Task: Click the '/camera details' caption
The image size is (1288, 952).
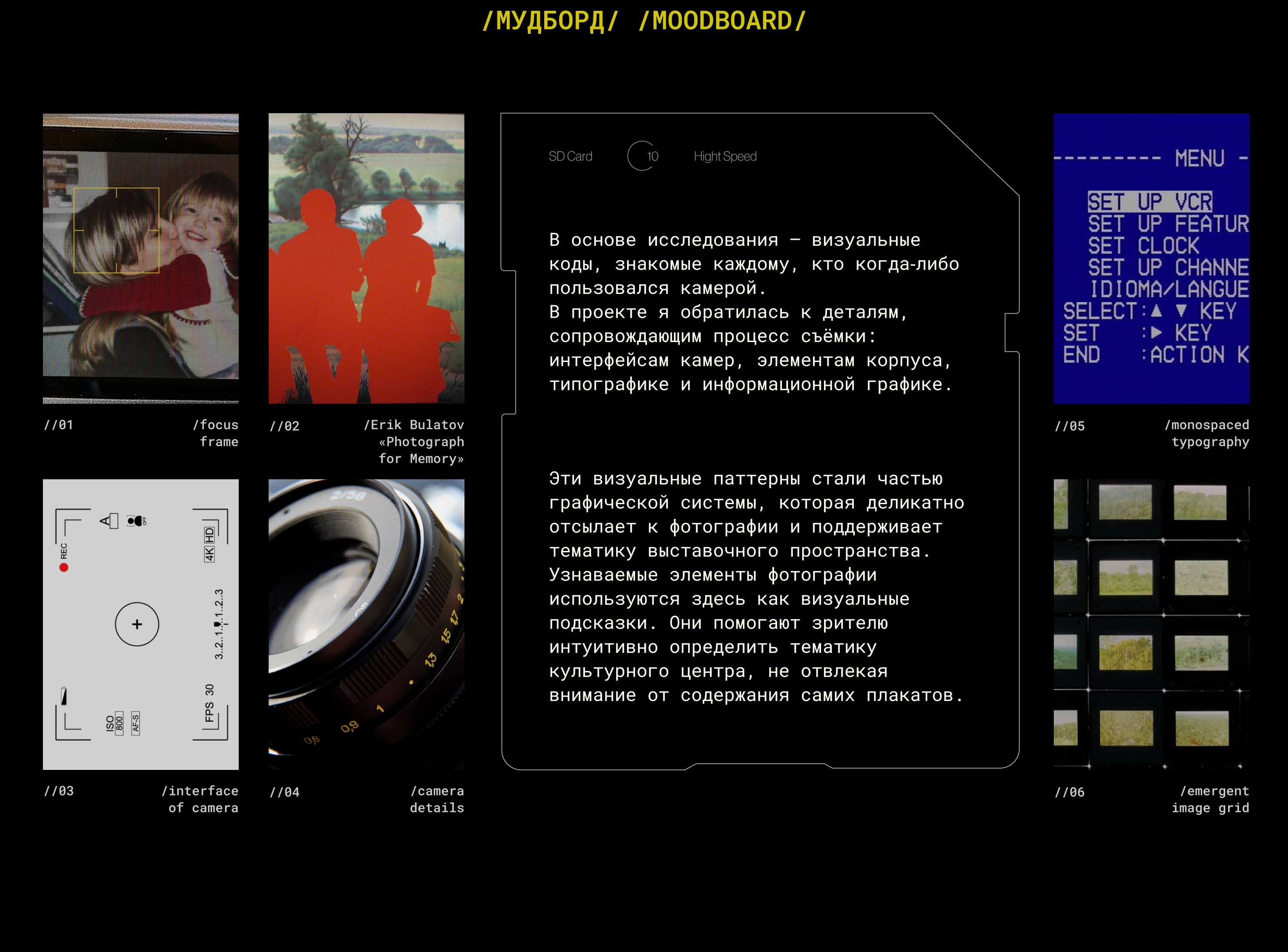Action: point(436,799)
